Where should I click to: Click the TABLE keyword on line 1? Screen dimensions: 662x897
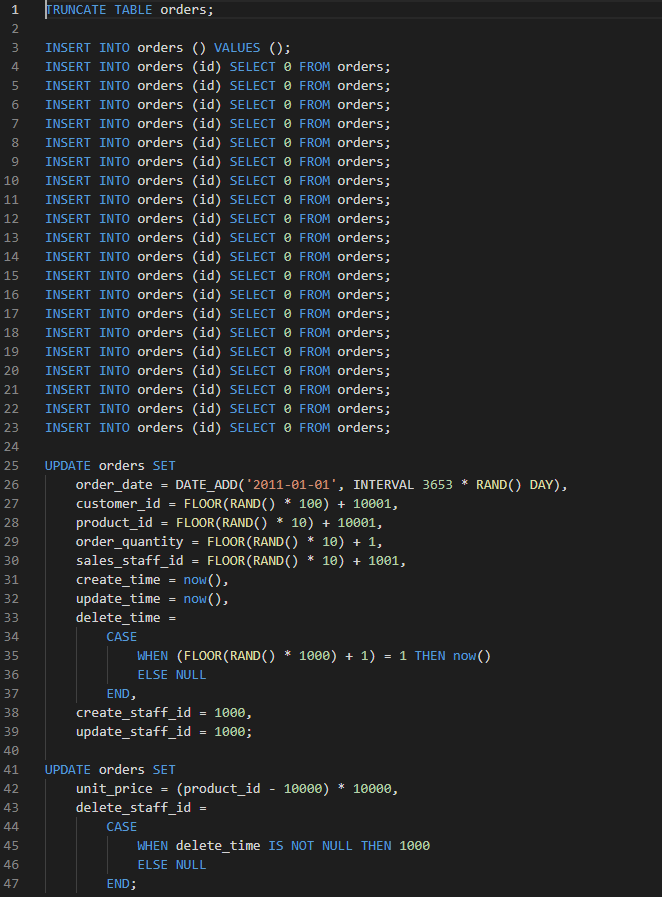coord(133,10)
